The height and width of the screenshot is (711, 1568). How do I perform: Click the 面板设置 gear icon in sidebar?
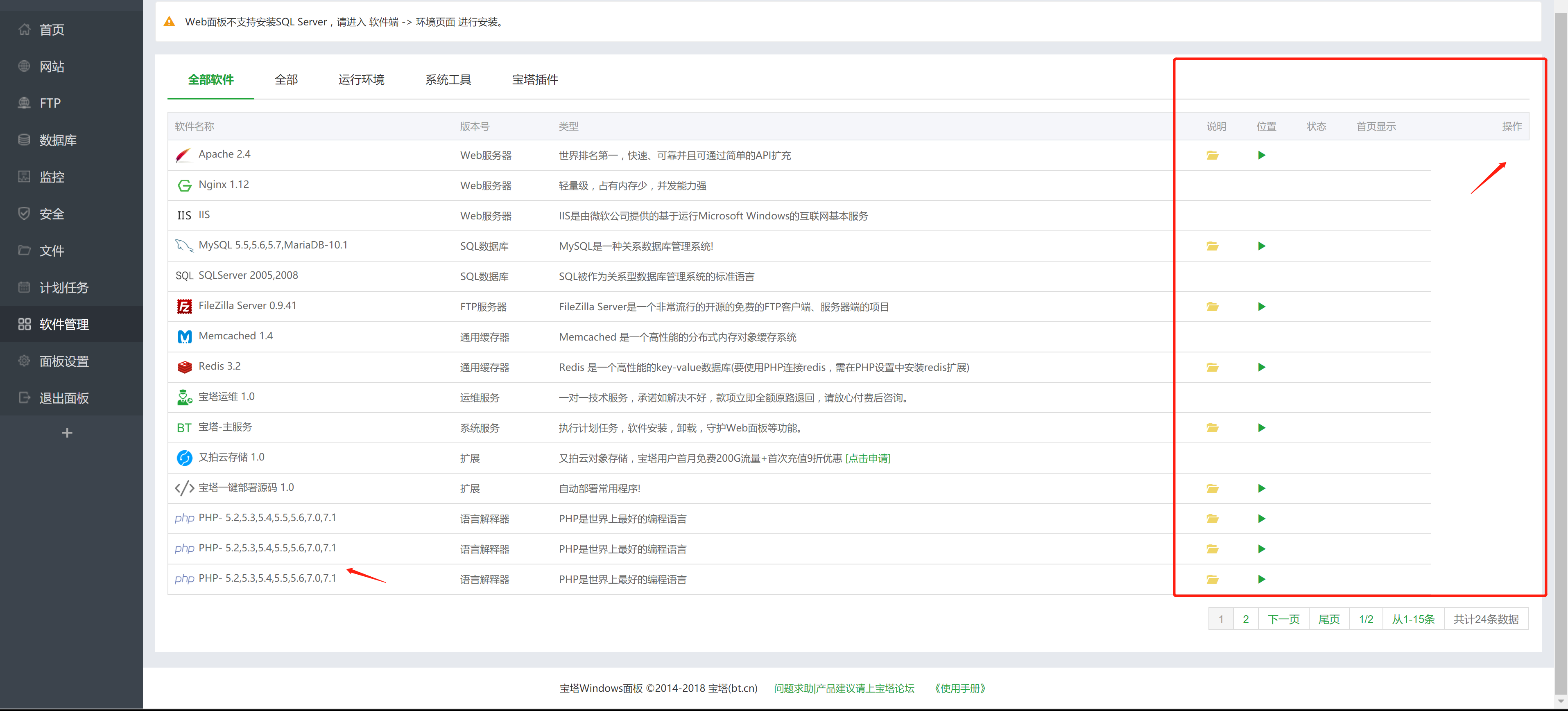click(x=24, y=361)
